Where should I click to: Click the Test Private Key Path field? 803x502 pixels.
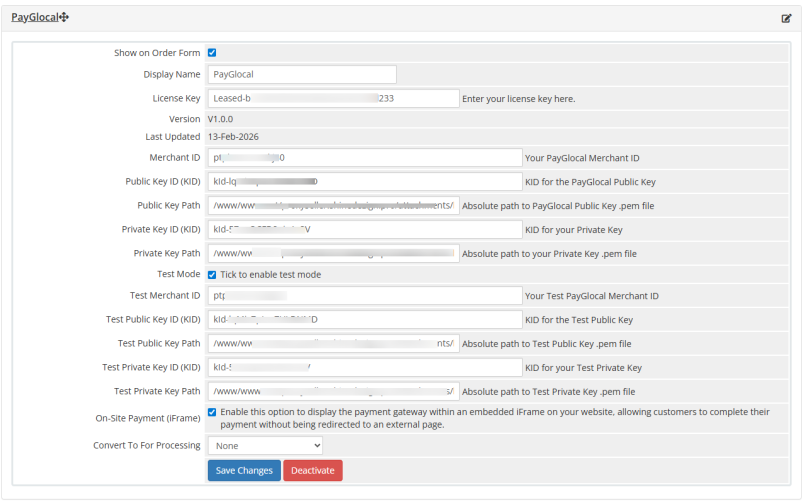pyautogui.click(x=333, y=391)
